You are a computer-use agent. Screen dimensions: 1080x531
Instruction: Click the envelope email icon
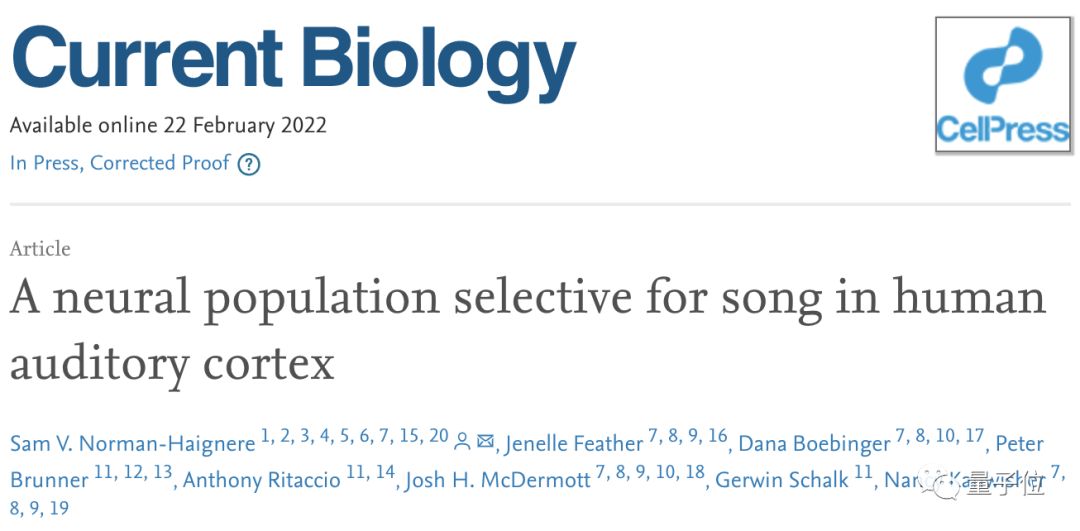[486, 440]
